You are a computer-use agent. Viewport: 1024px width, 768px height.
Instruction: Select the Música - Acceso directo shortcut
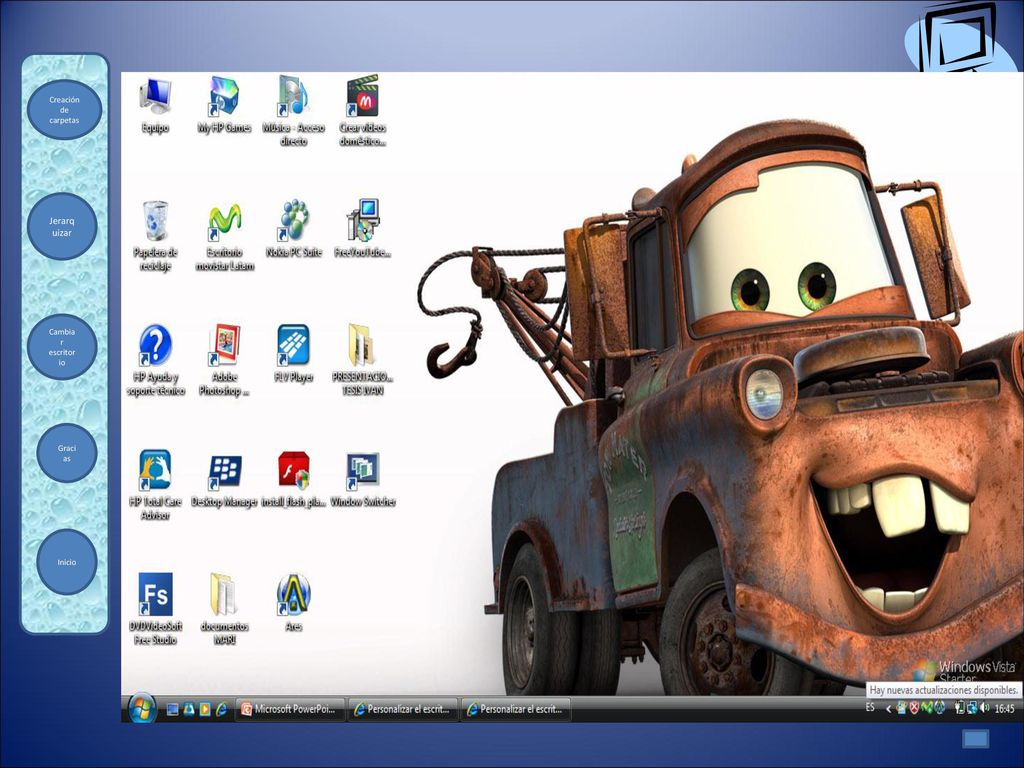point(293,112)
